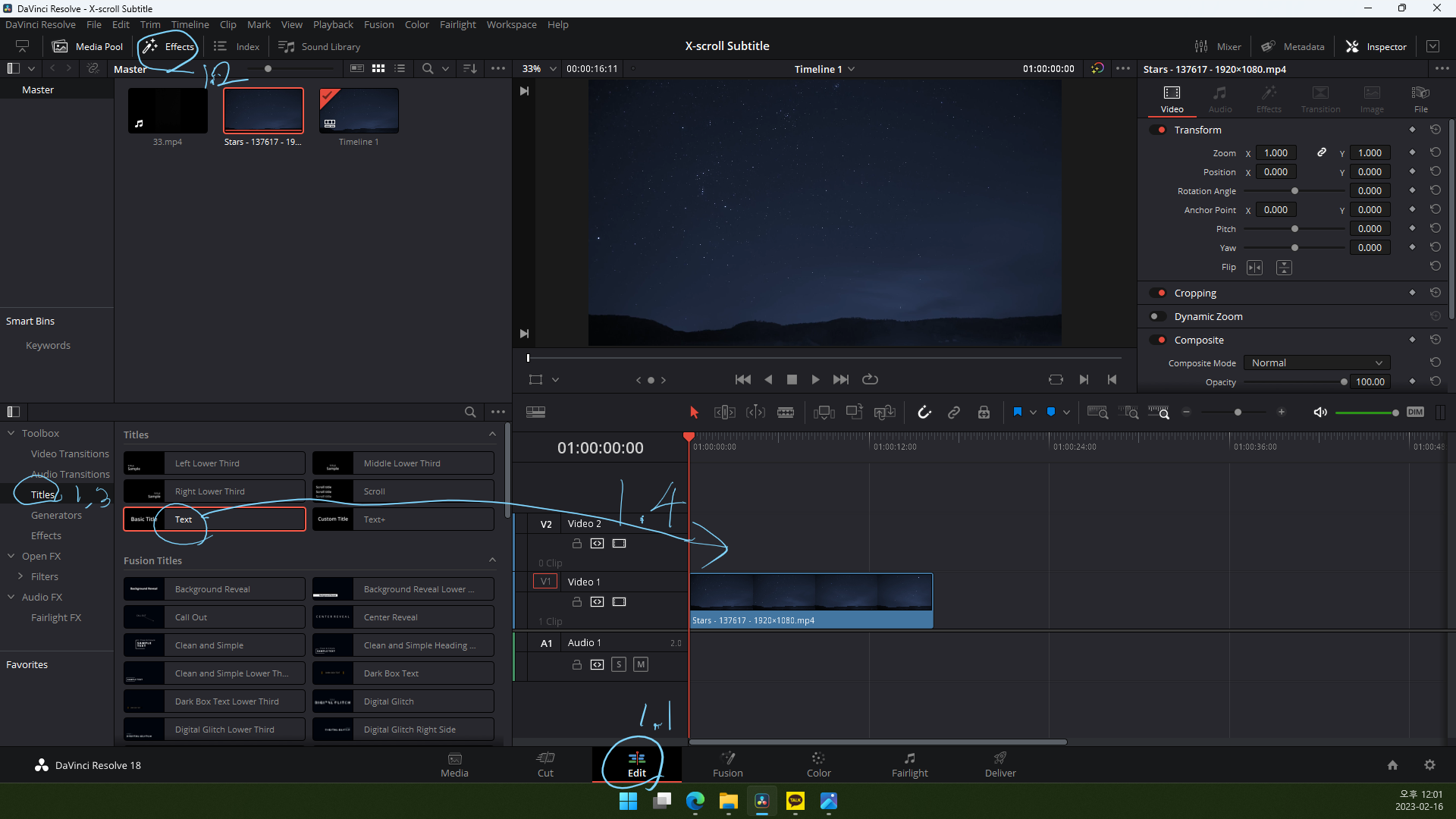Select the Trim edit mode tool
Viewport: 1456px width, 819px height.
(724, 412)
